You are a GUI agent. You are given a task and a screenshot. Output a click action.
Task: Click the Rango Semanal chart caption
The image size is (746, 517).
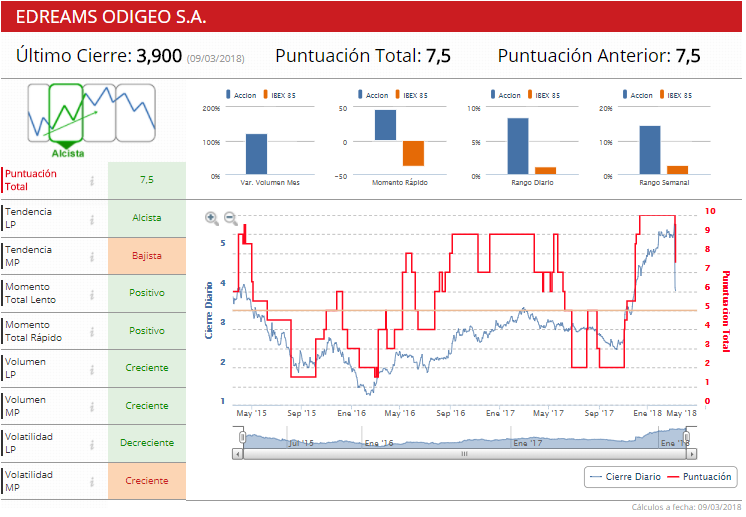click(664, 183)
